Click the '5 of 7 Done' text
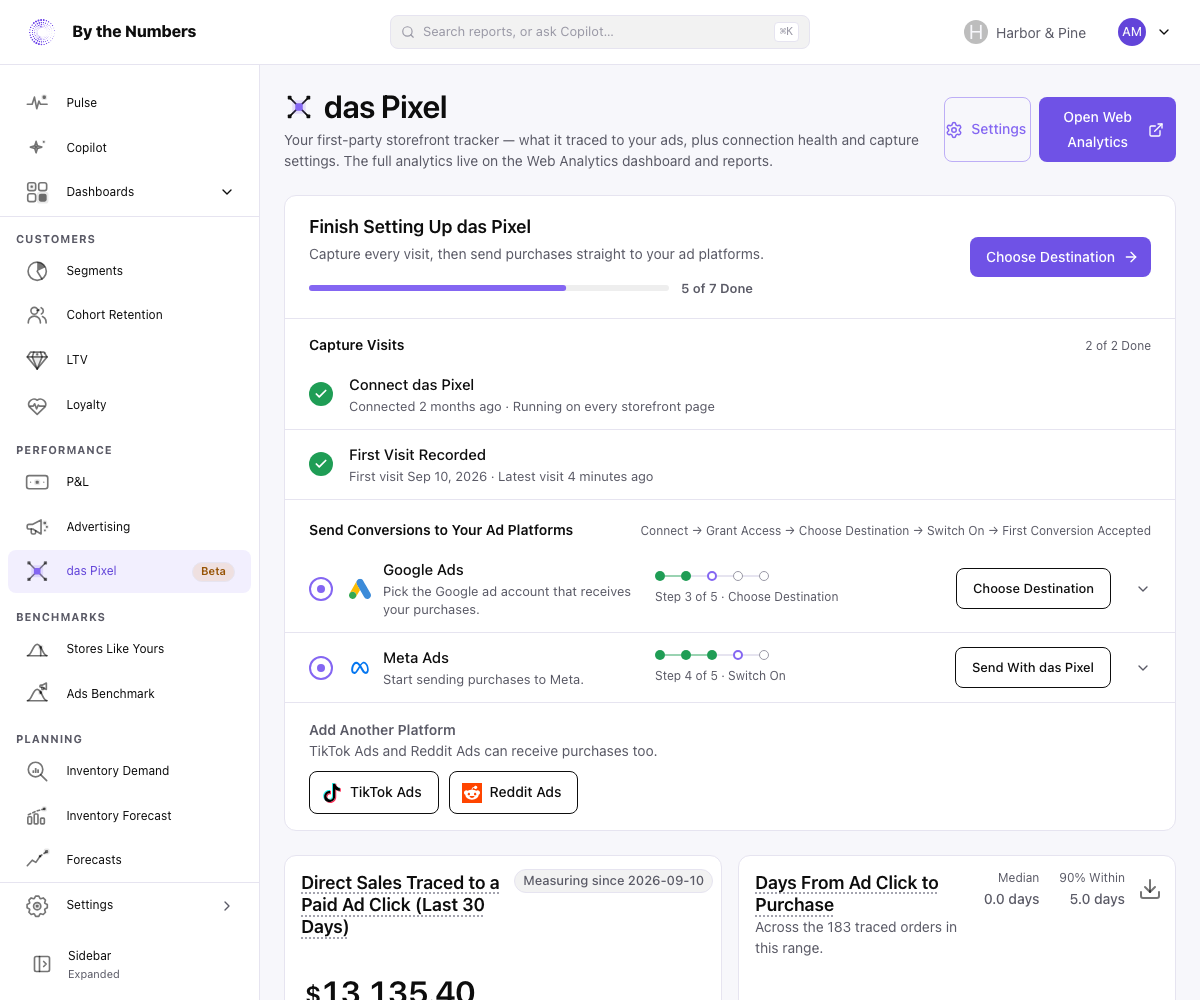Screen dimensions: 1200x1000 (x=717, y=289)
